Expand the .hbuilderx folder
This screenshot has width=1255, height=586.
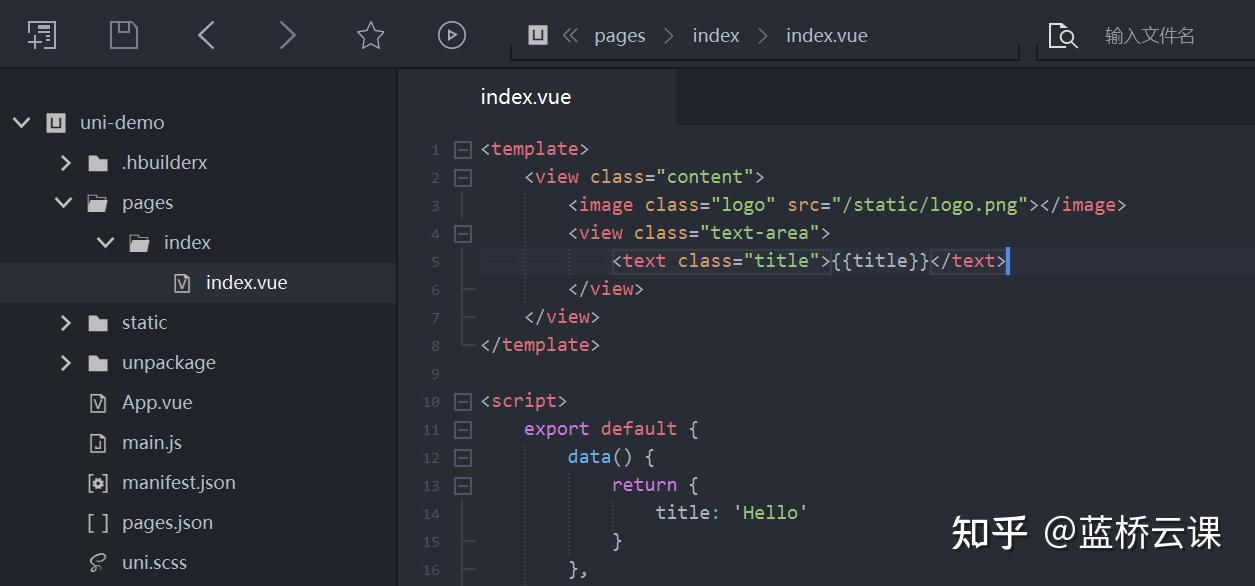point(66,163)
